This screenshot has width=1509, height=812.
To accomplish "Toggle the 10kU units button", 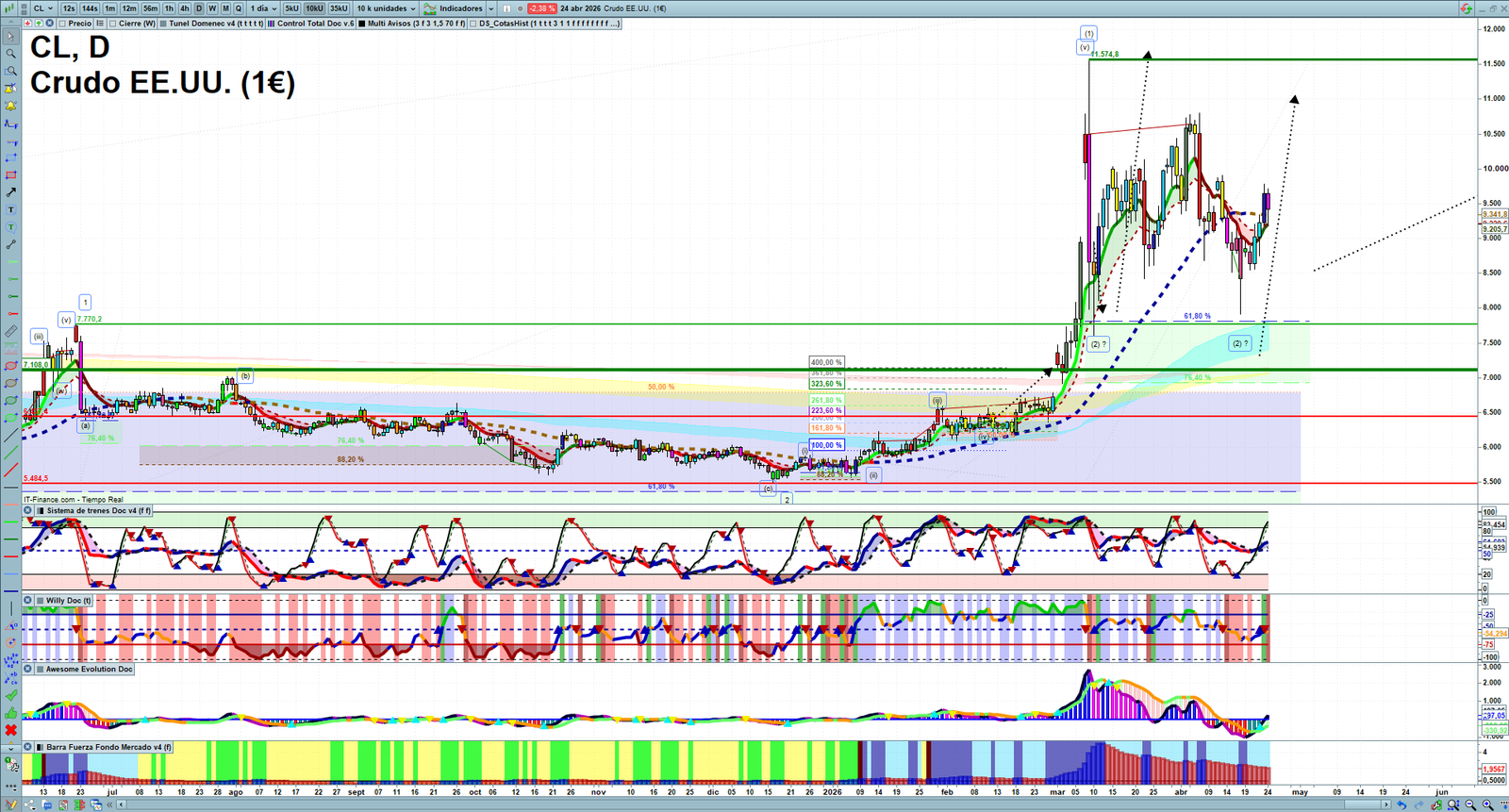I will coord(314,8).
